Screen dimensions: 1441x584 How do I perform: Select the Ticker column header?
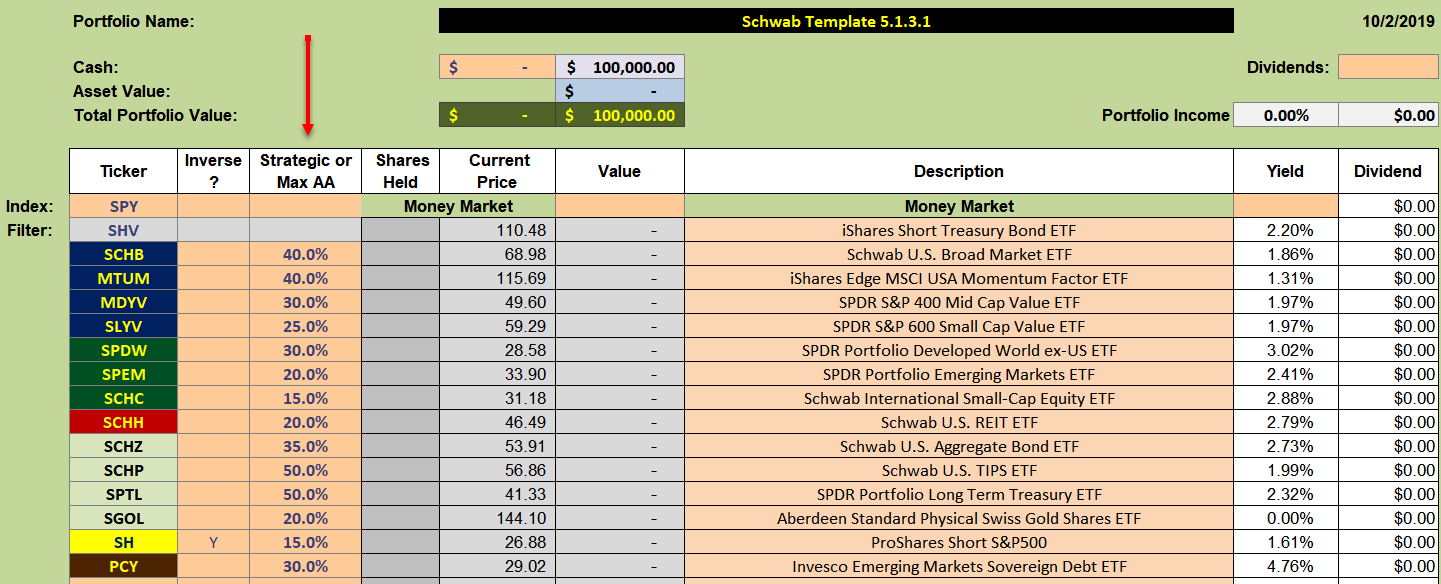pyautogui.click(x=124, y=171)
